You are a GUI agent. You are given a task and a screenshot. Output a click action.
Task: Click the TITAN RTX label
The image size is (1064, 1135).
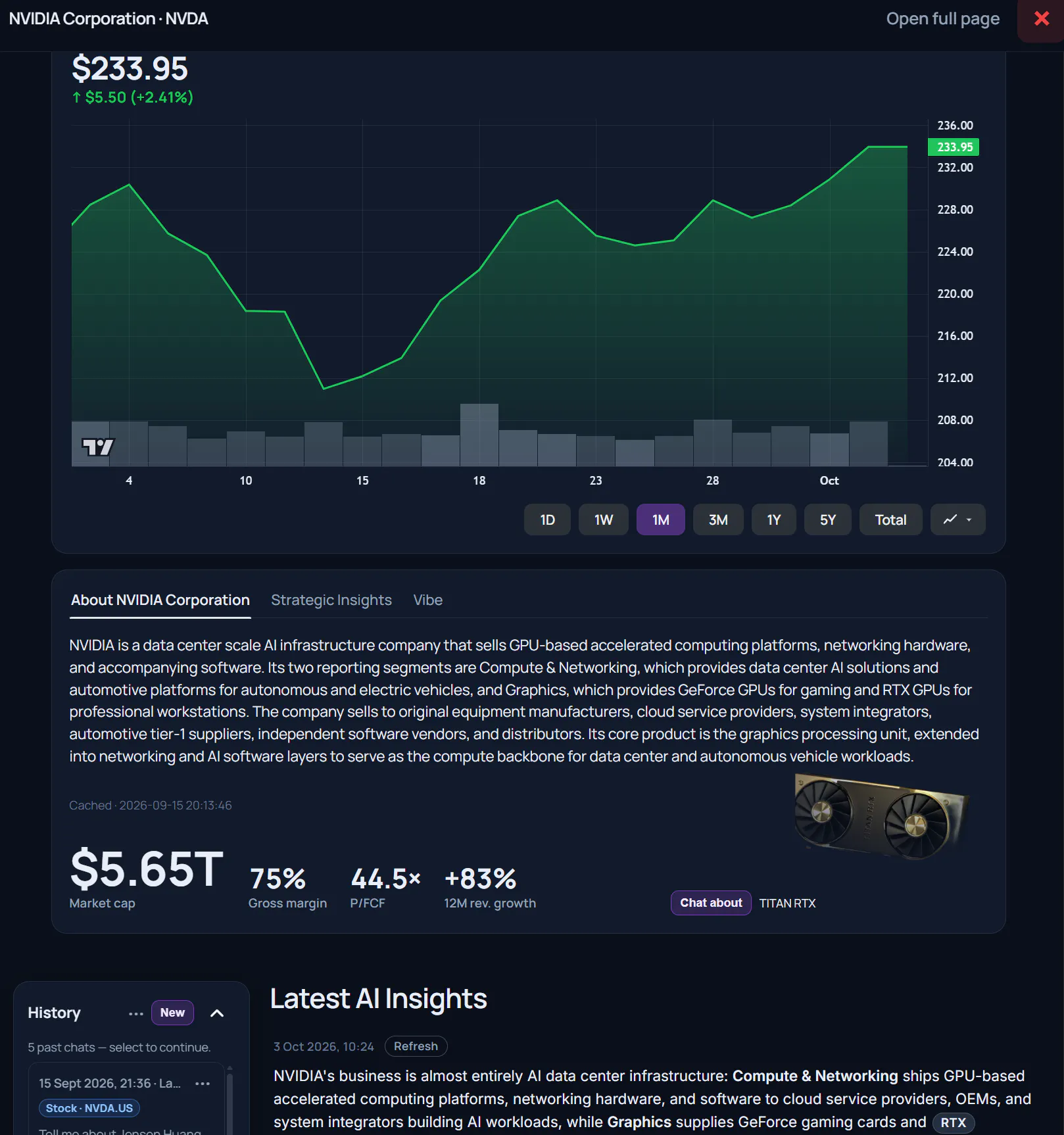coord(787,903)
